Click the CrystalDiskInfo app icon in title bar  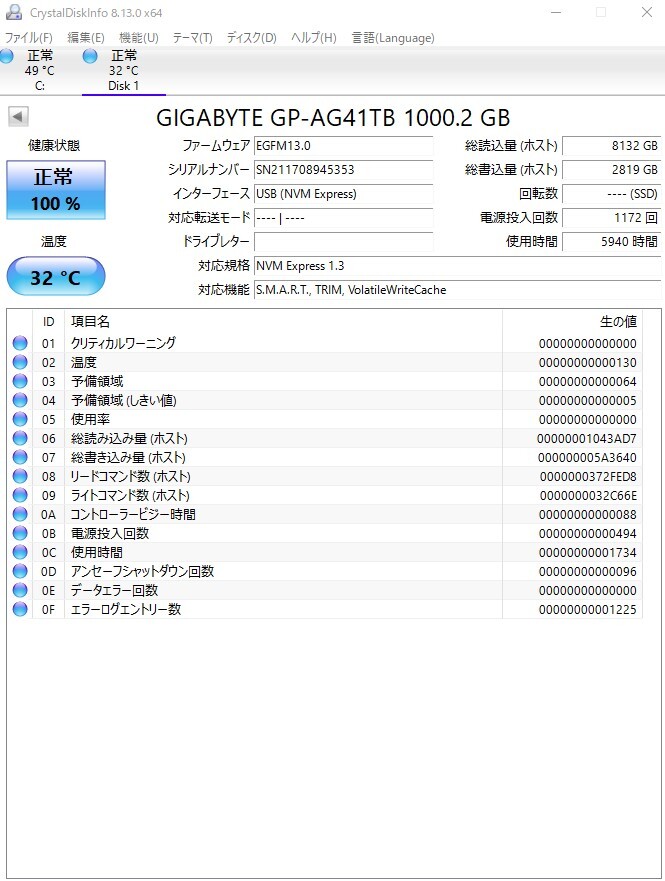[x=13, y=12]
